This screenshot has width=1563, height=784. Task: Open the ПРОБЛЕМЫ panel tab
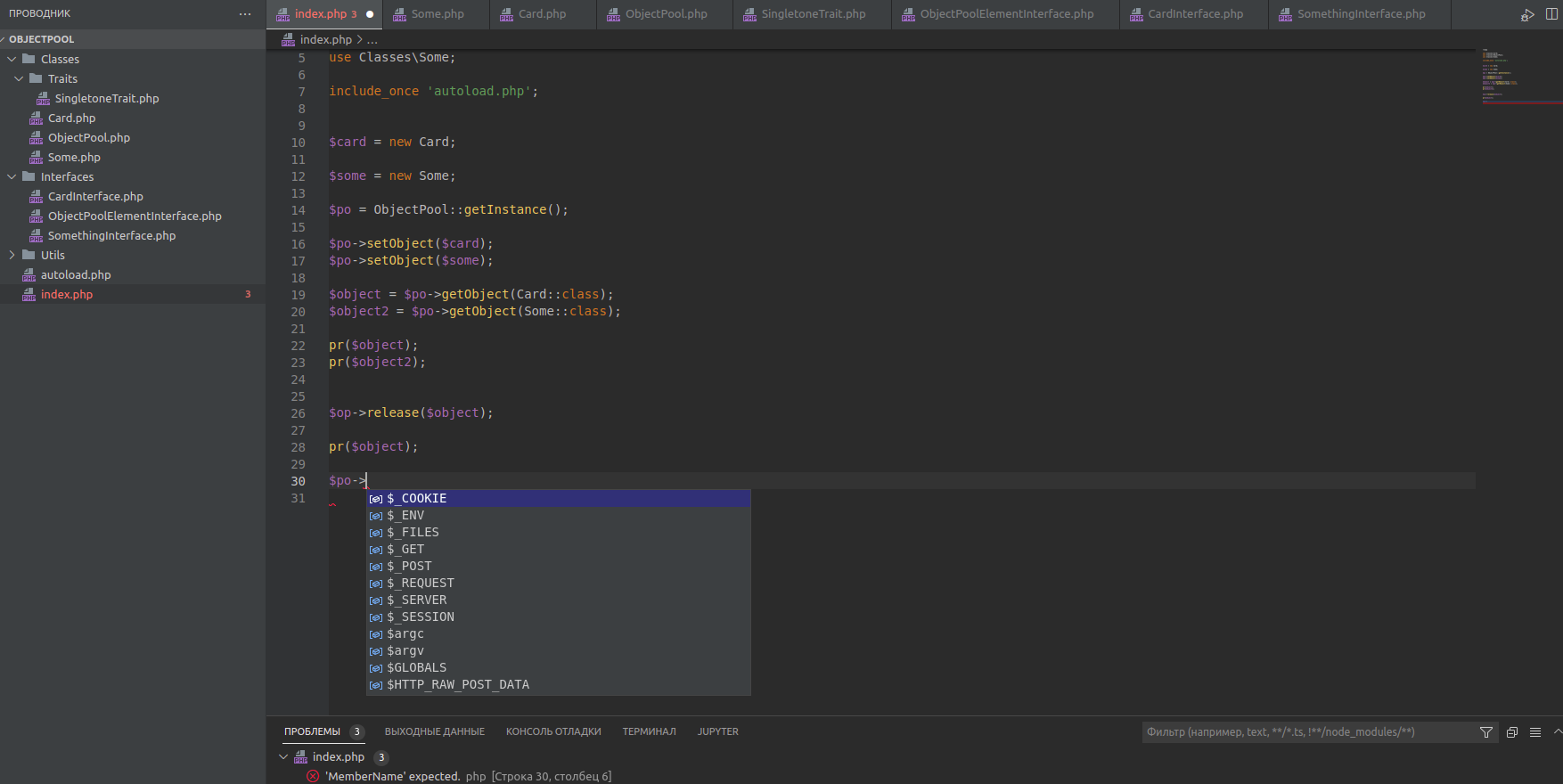312,732
